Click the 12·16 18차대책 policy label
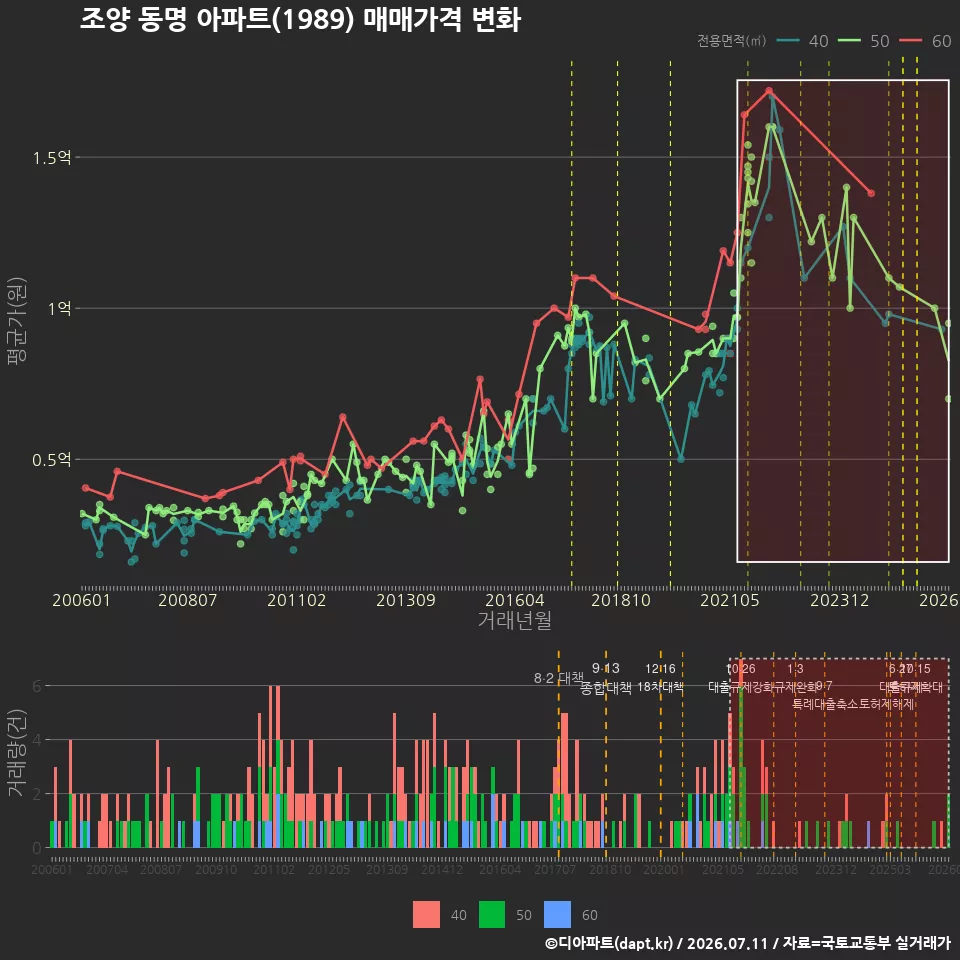 click(x=660, y=678)
